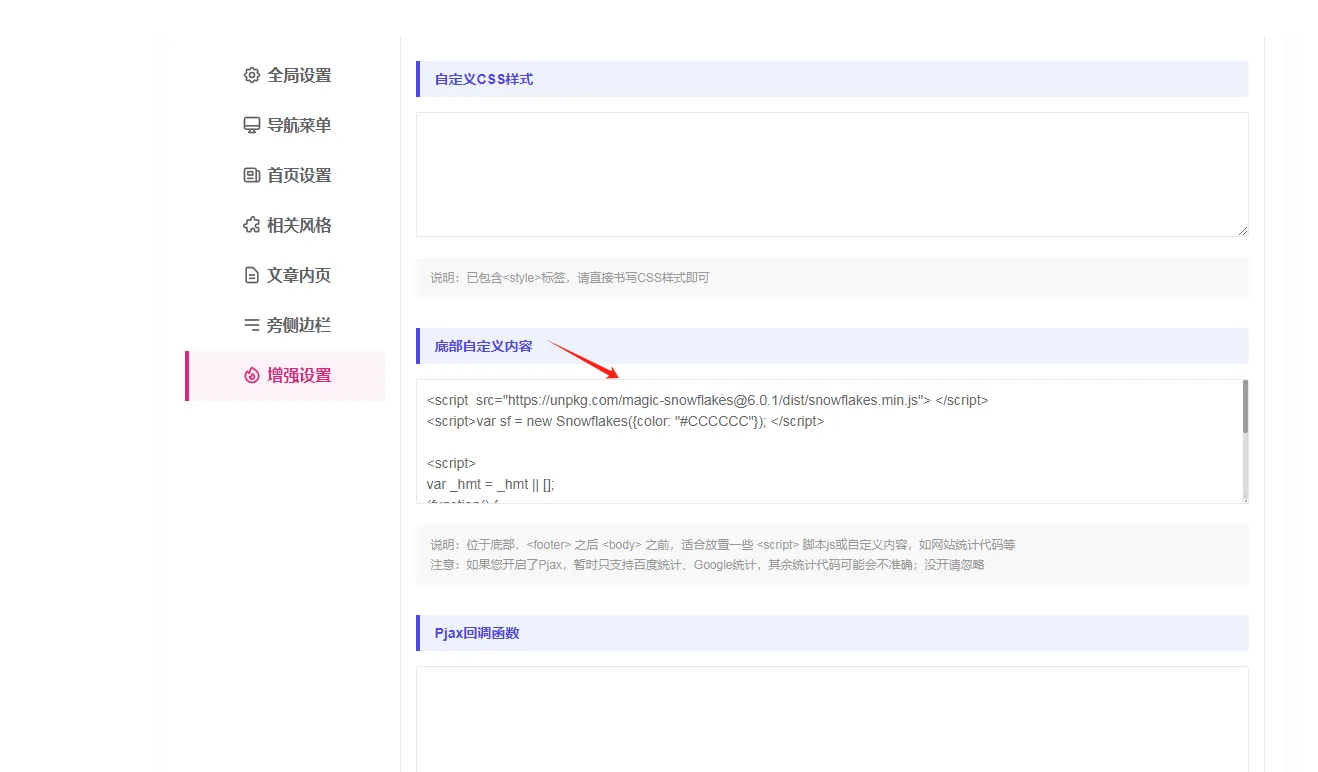The width and height of the screenshot is (1318, 772).
Task: Click the newspaper icon beside 首页设置
Action: coord(252,175)
